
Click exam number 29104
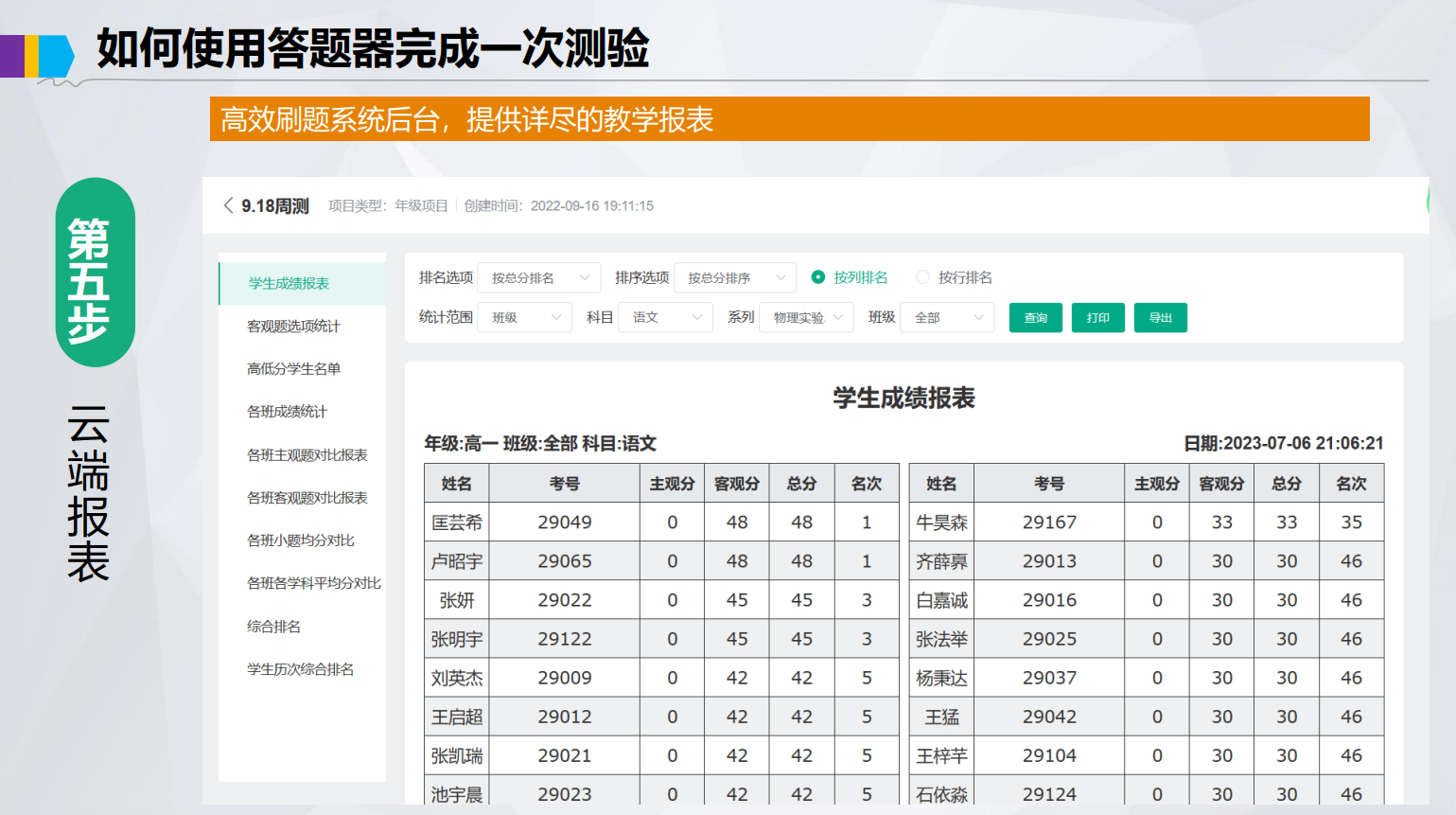coord(1049,755)
